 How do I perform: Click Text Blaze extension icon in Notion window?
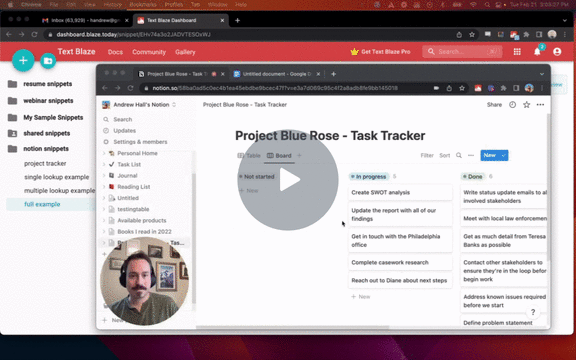[478, 88]
